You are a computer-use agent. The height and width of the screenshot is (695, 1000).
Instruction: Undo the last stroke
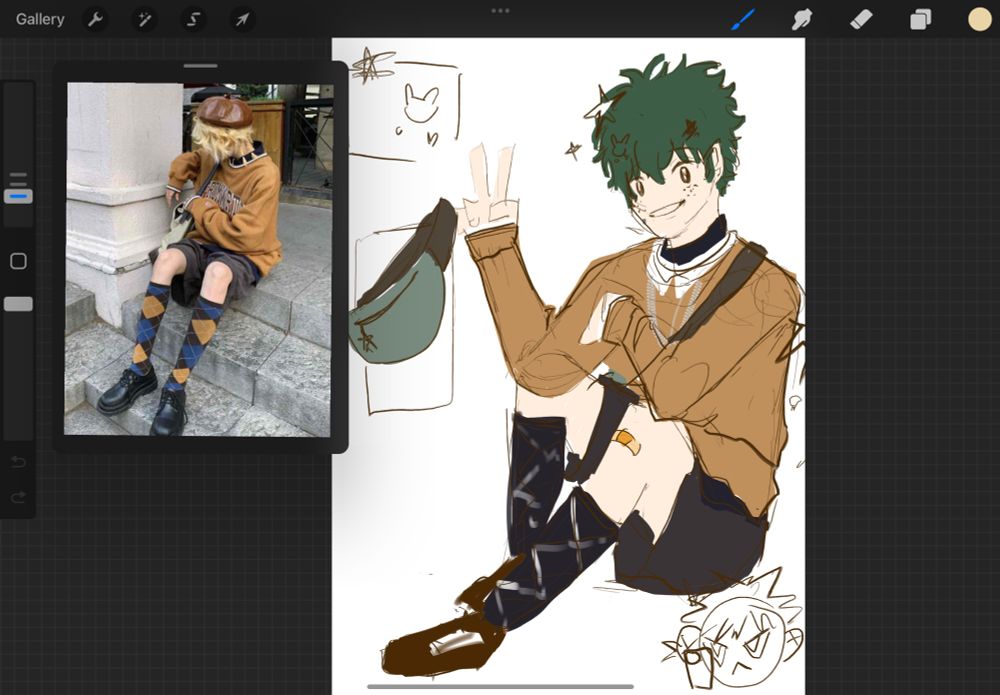click(x=18, y=462)
